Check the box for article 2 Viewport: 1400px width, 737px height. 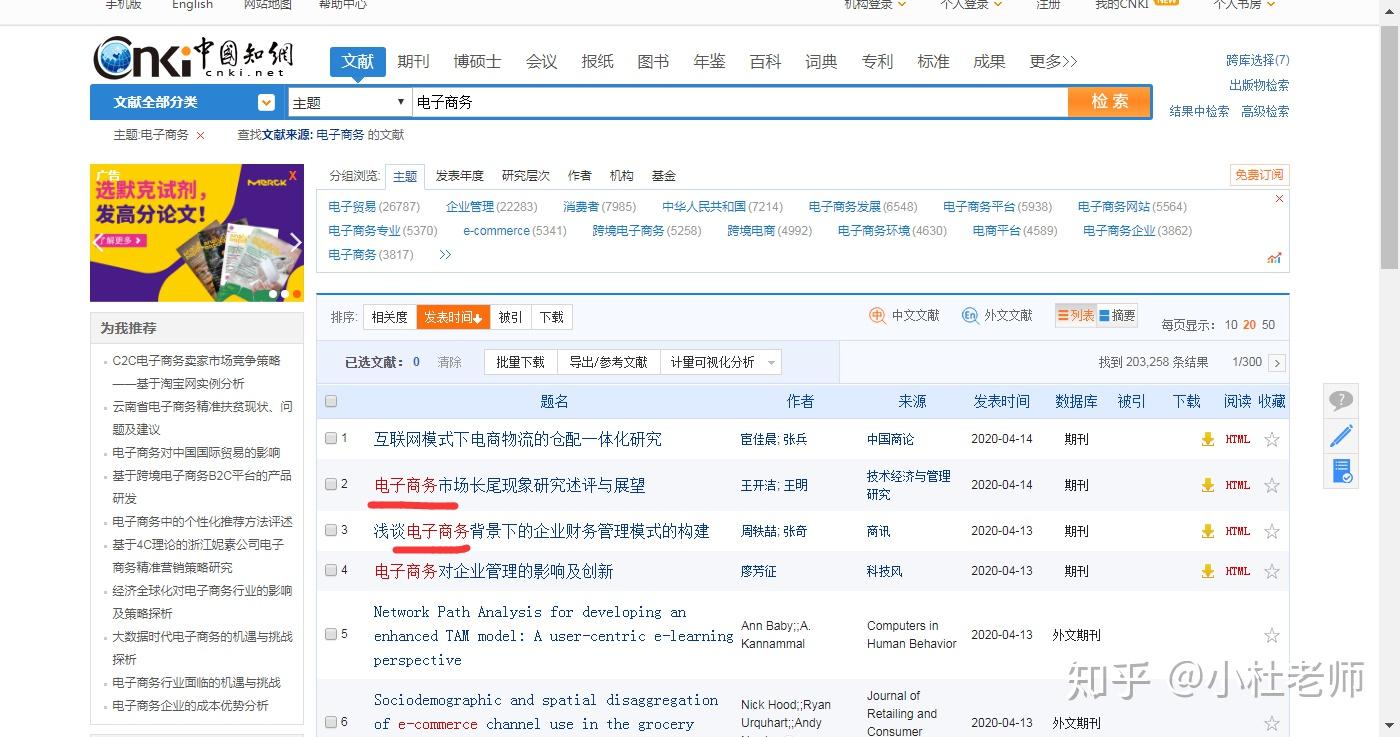pos(331,484)
